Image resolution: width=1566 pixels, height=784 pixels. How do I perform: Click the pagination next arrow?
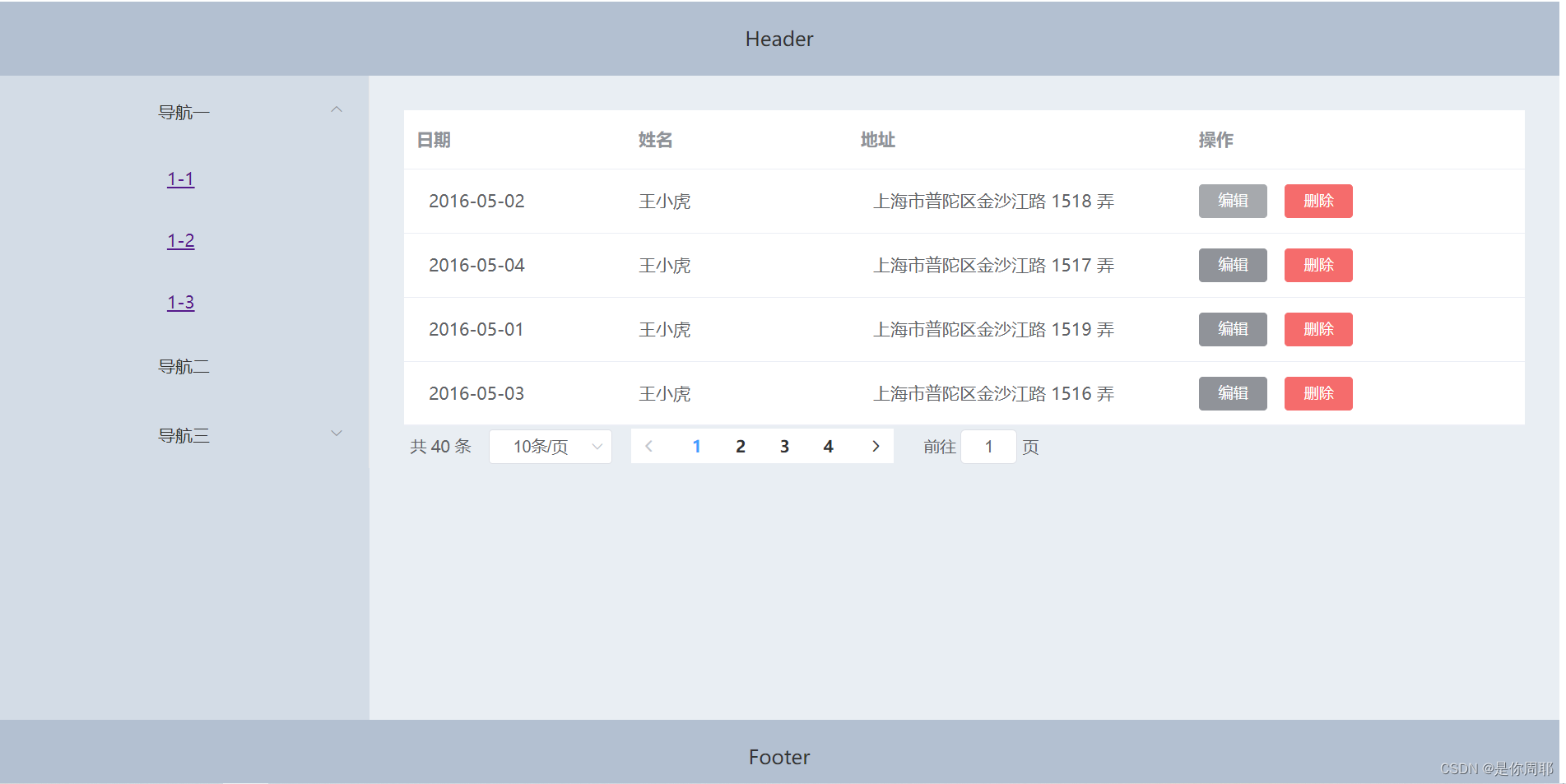[875, 446]
